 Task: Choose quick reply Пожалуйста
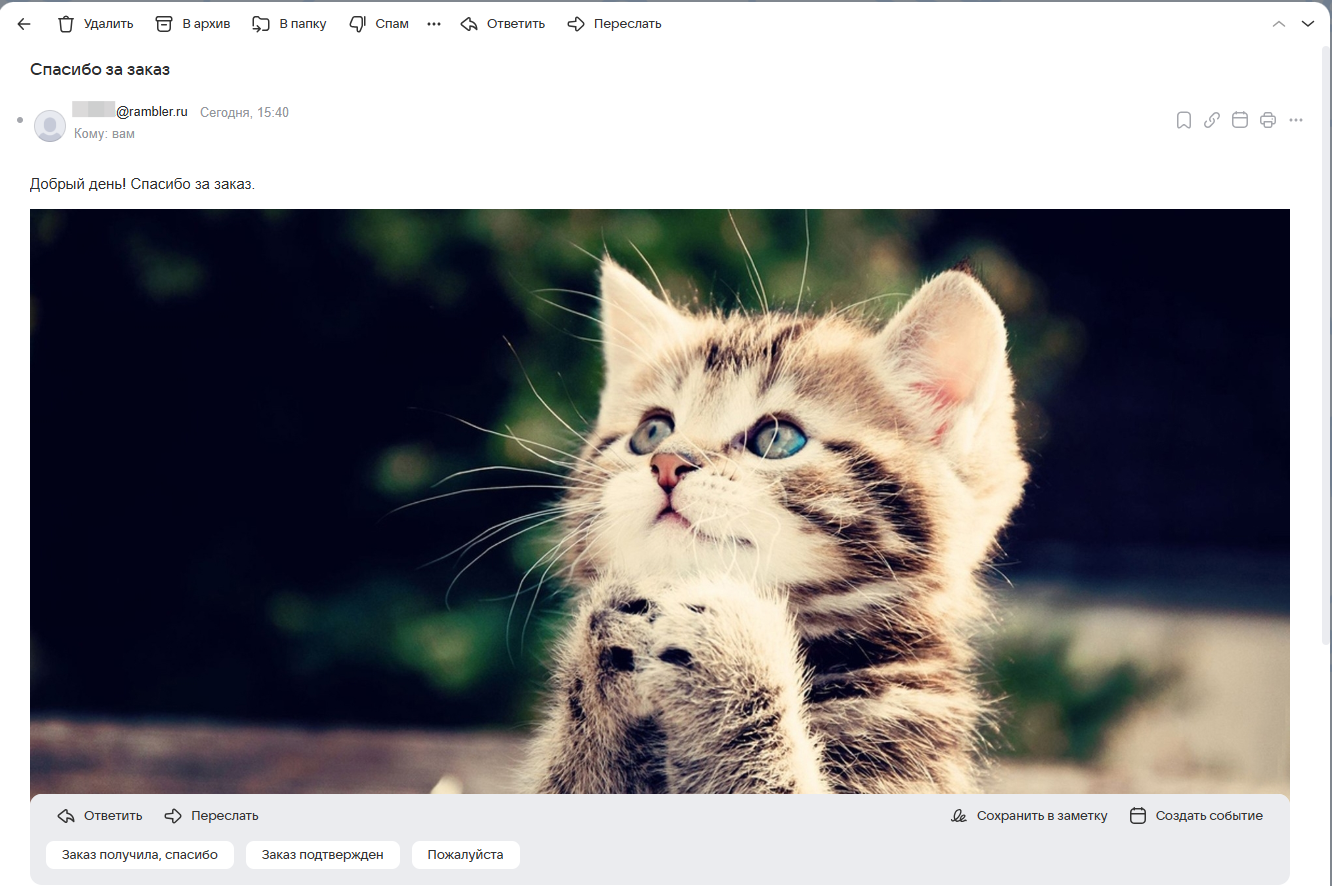click(x=466, y=855)
